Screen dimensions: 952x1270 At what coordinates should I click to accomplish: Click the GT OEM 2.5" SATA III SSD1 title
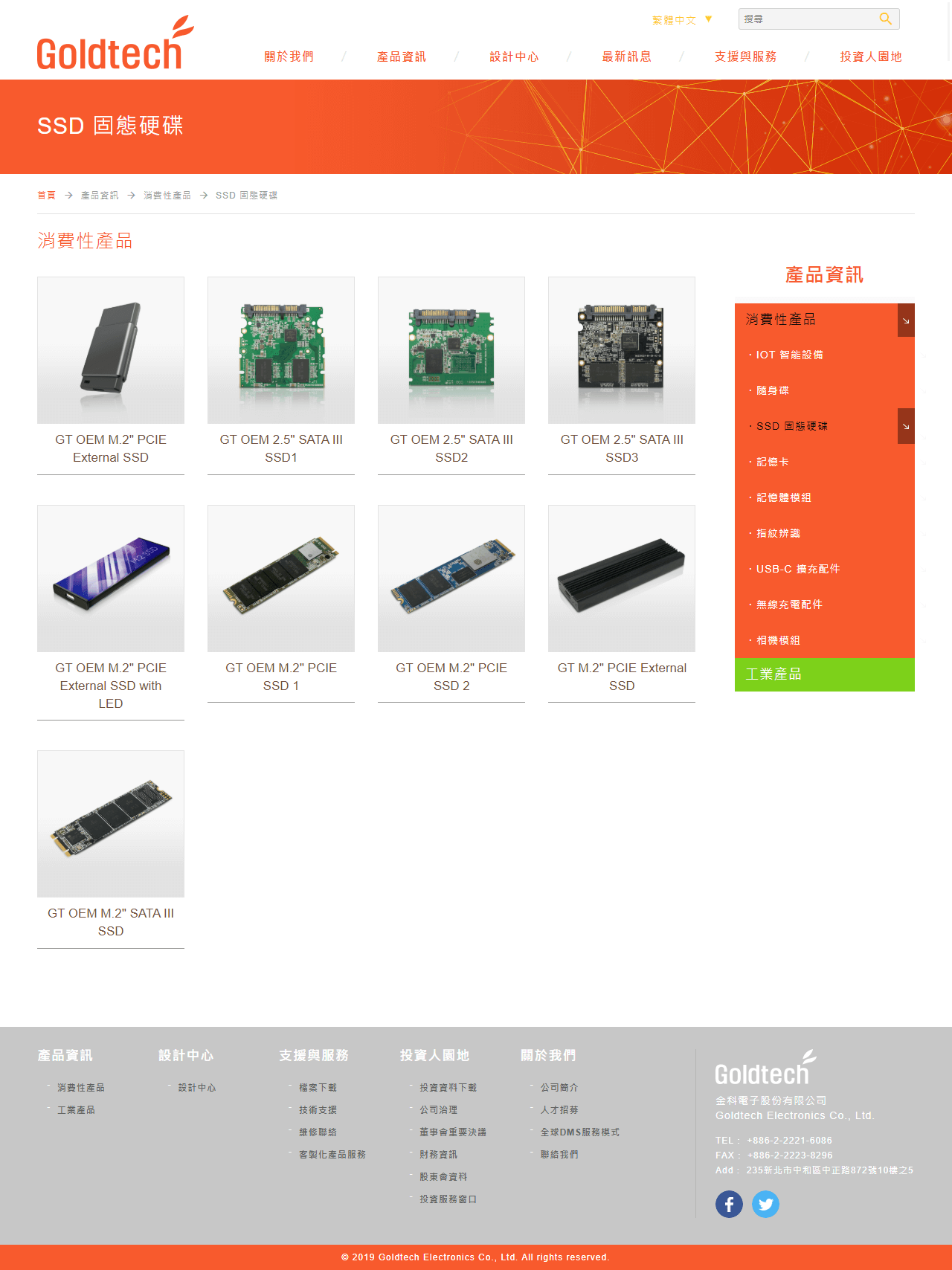281,448
